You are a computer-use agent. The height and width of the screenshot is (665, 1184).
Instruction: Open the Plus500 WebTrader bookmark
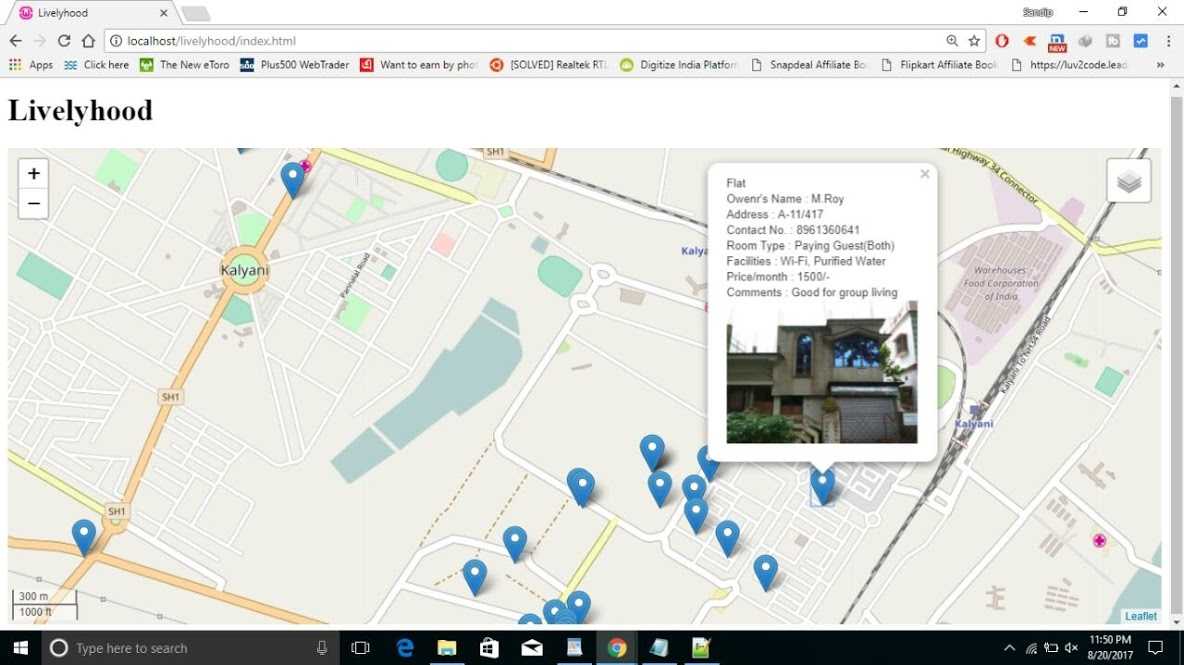pyautogui.click(x=295, y=65)
